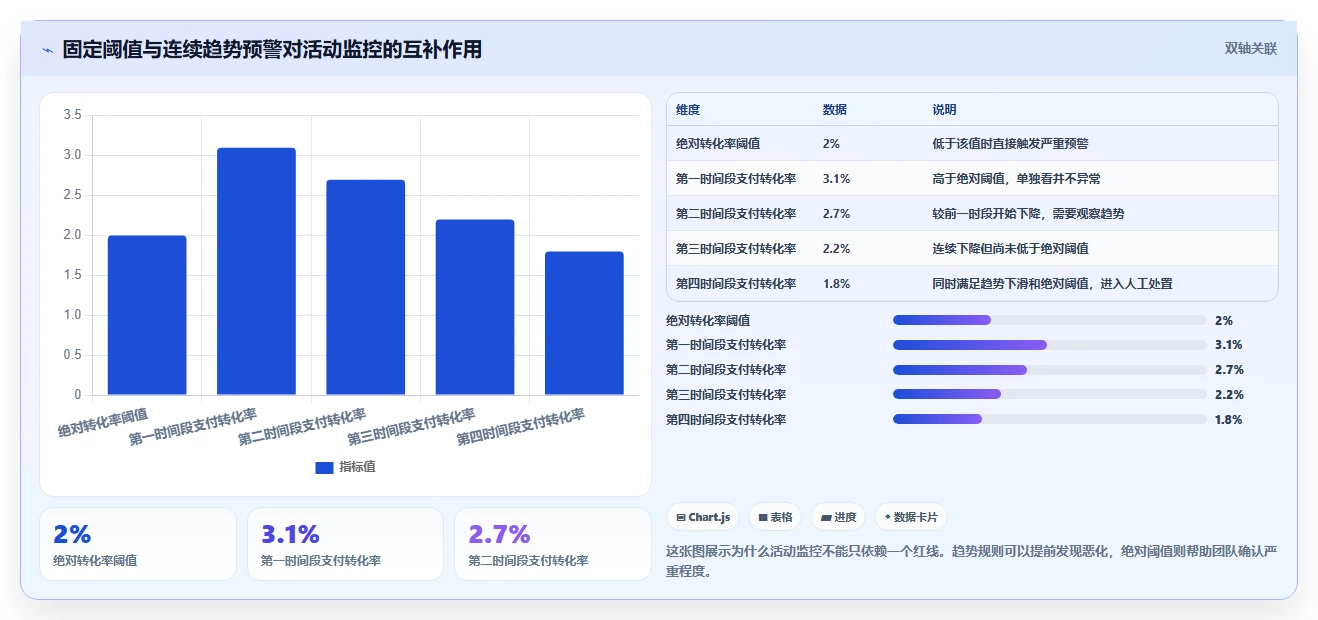Click the 双轴关联 label in header
The height and width of the screenshot is (620, 1318).
coord(1250,48)
